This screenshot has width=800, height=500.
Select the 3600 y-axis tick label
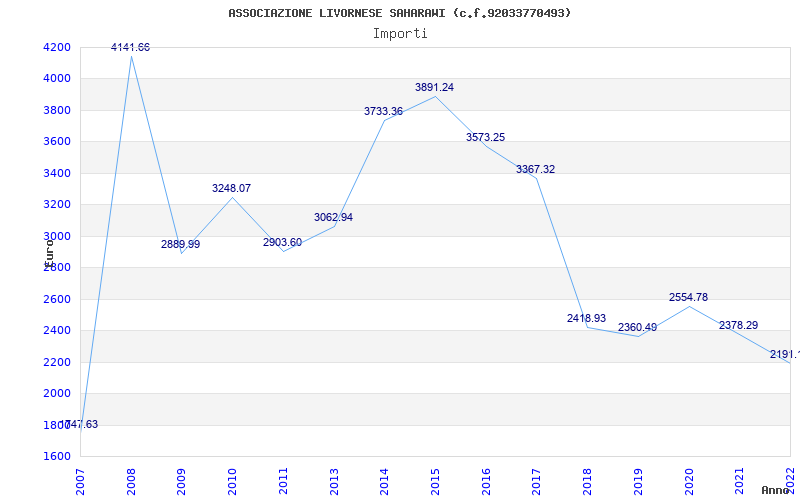tap(57, 141)
